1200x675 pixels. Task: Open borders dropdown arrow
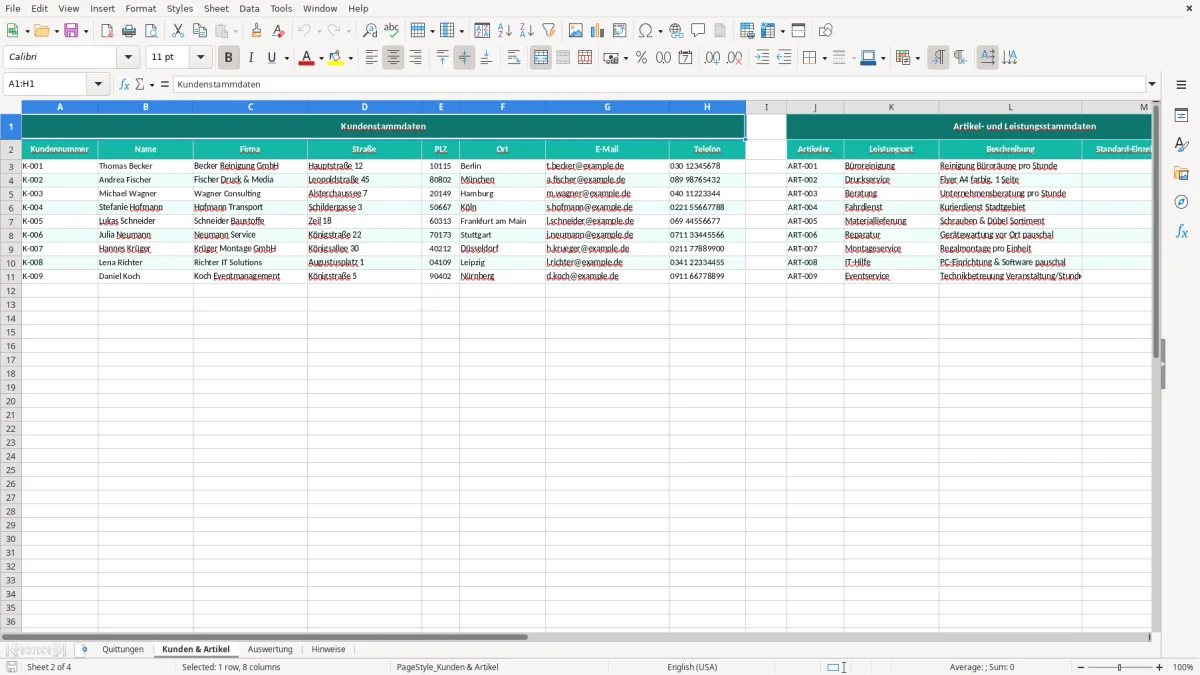click(823, 58)
